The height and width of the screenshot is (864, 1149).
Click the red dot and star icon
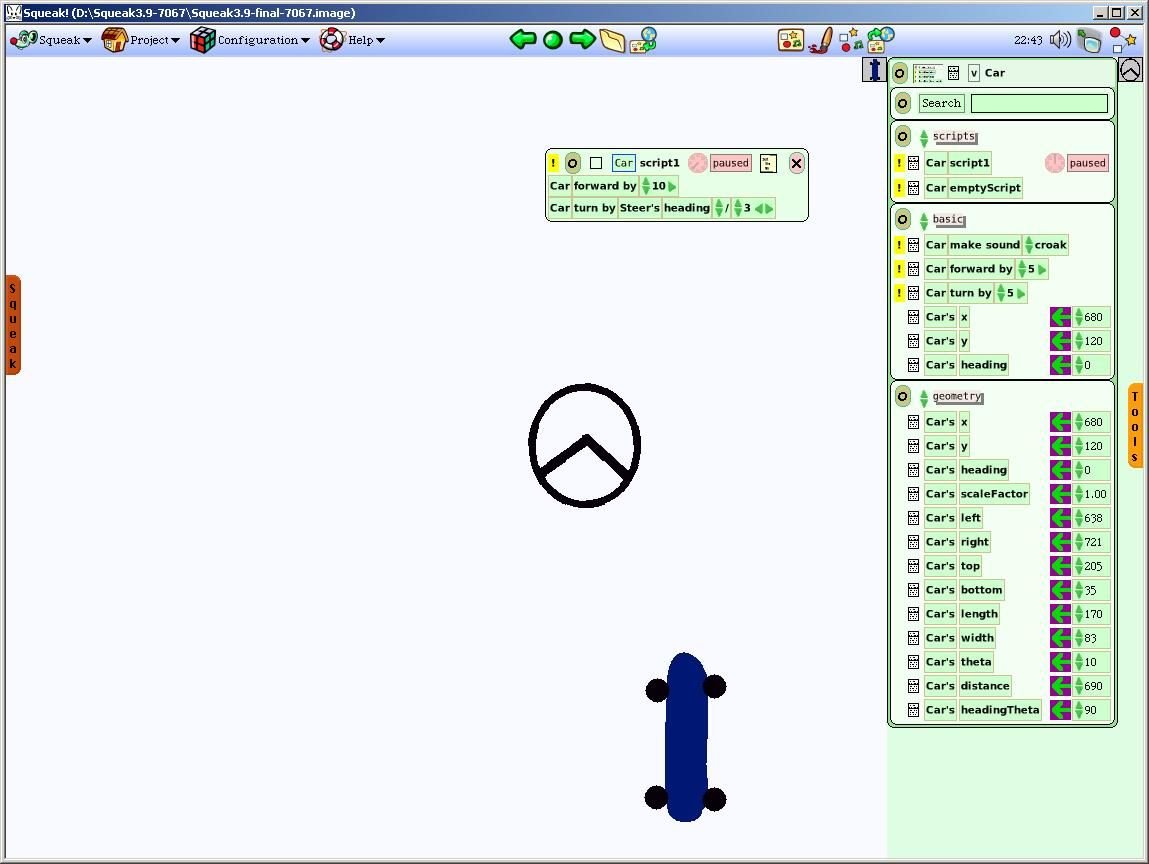click(1122, 40)
